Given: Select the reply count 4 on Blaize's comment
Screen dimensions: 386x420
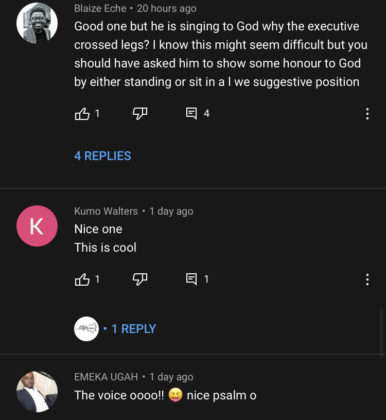Looking at the screenshot, I should pyautogui.click(x=207, y=114).
